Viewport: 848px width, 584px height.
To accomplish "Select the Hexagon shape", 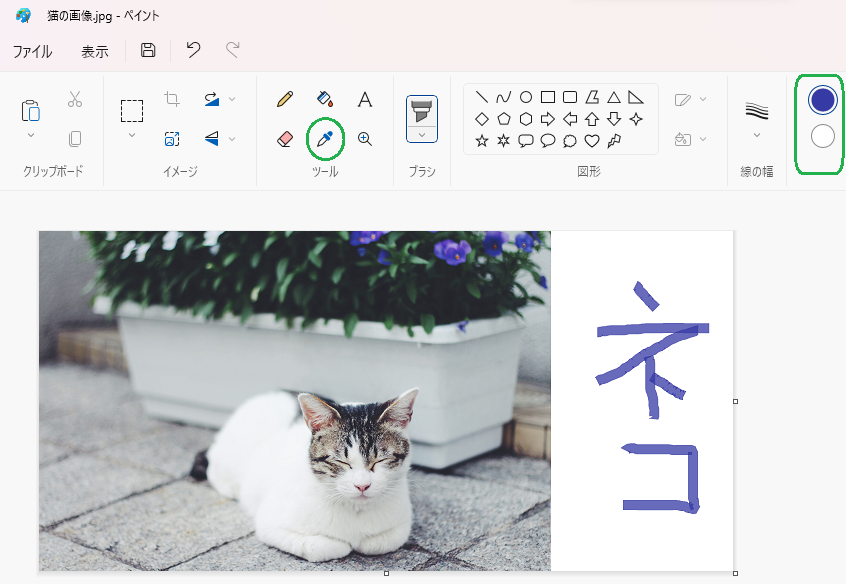I will (526, 119).
